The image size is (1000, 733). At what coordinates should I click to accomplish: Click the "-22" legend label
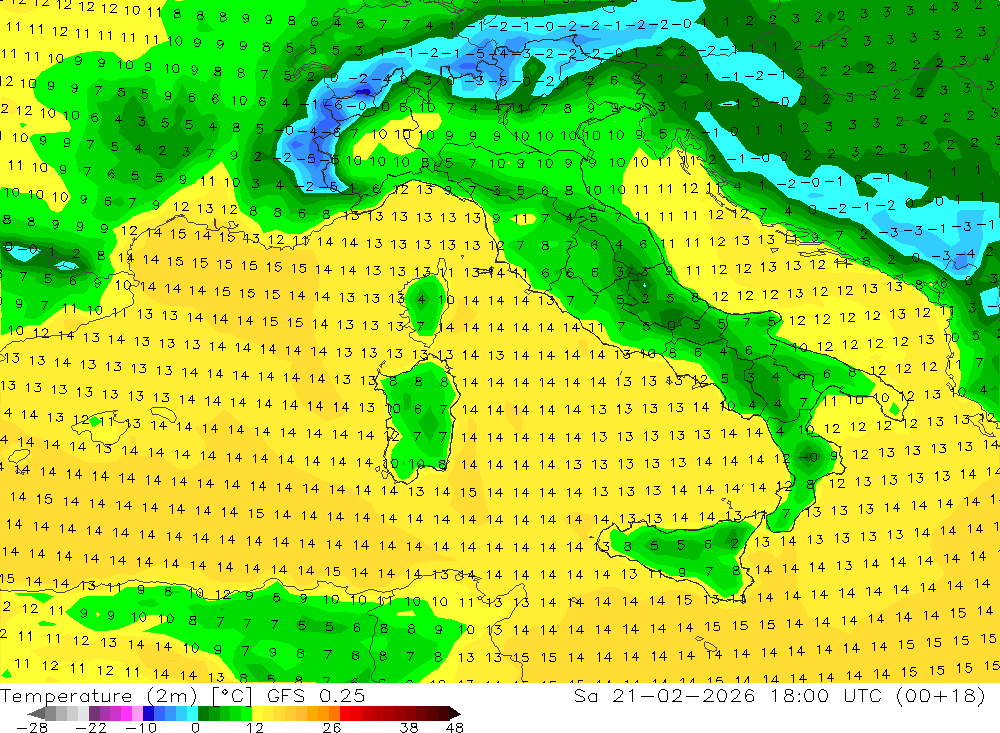(x=91, y=728)
